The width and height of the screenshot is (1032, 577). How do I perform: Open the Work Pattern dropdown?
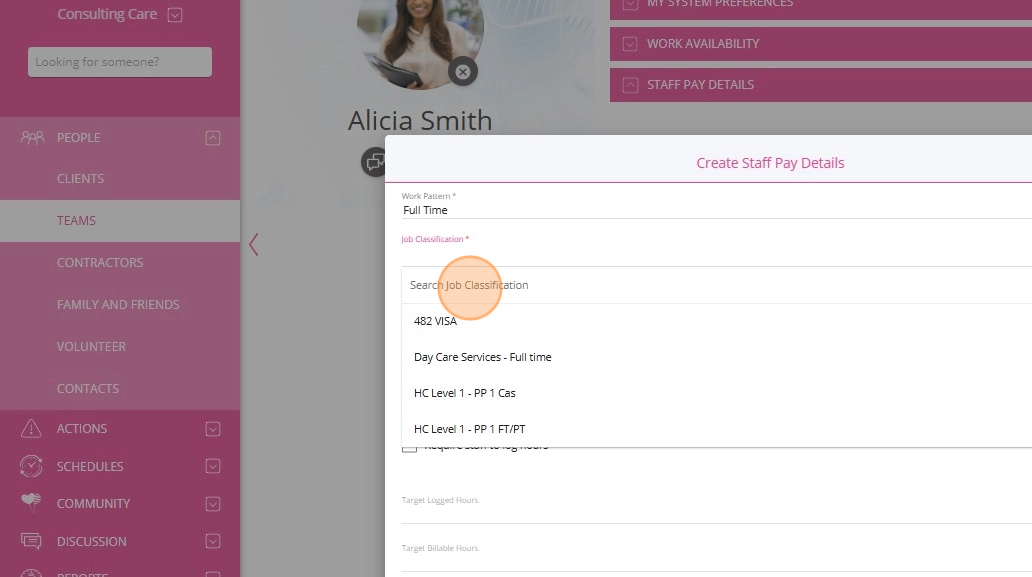pos(716,211)
